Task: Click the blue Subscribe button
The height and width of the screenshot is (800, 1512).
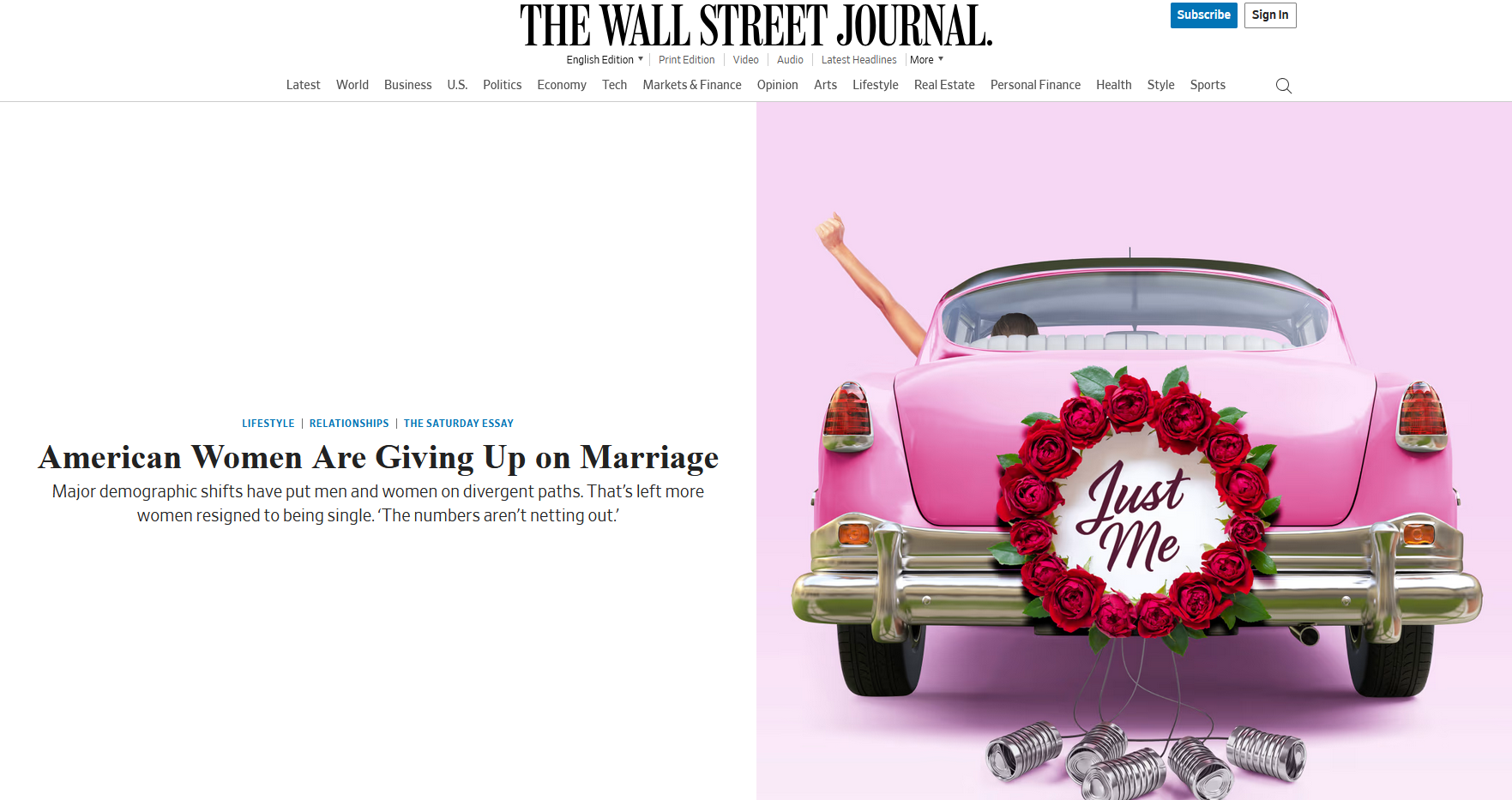Action: pyautogui.click(x=1203, y=15)
